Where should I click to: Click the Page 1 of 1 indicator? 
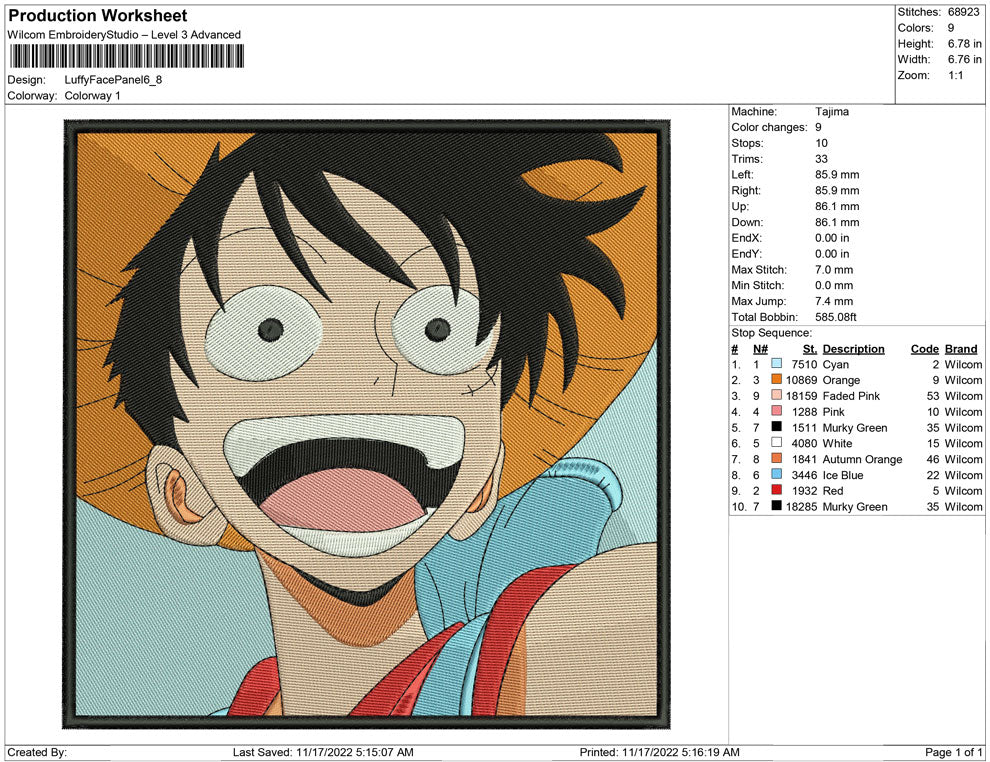pyautogui.click(x=953, y=752)
